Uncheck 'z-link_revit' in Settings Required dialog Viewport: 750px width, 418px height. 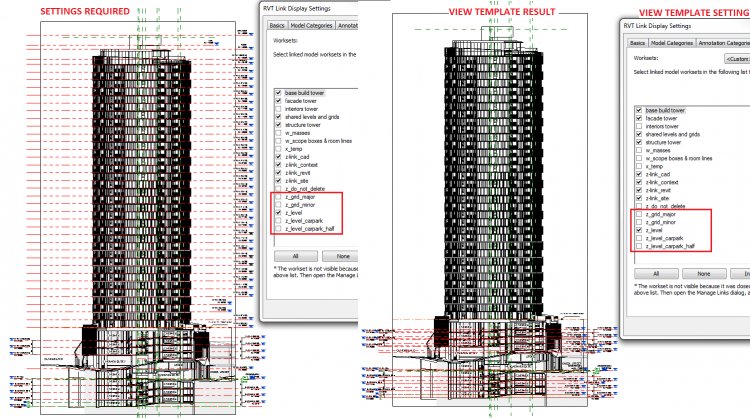pos(278,173)
